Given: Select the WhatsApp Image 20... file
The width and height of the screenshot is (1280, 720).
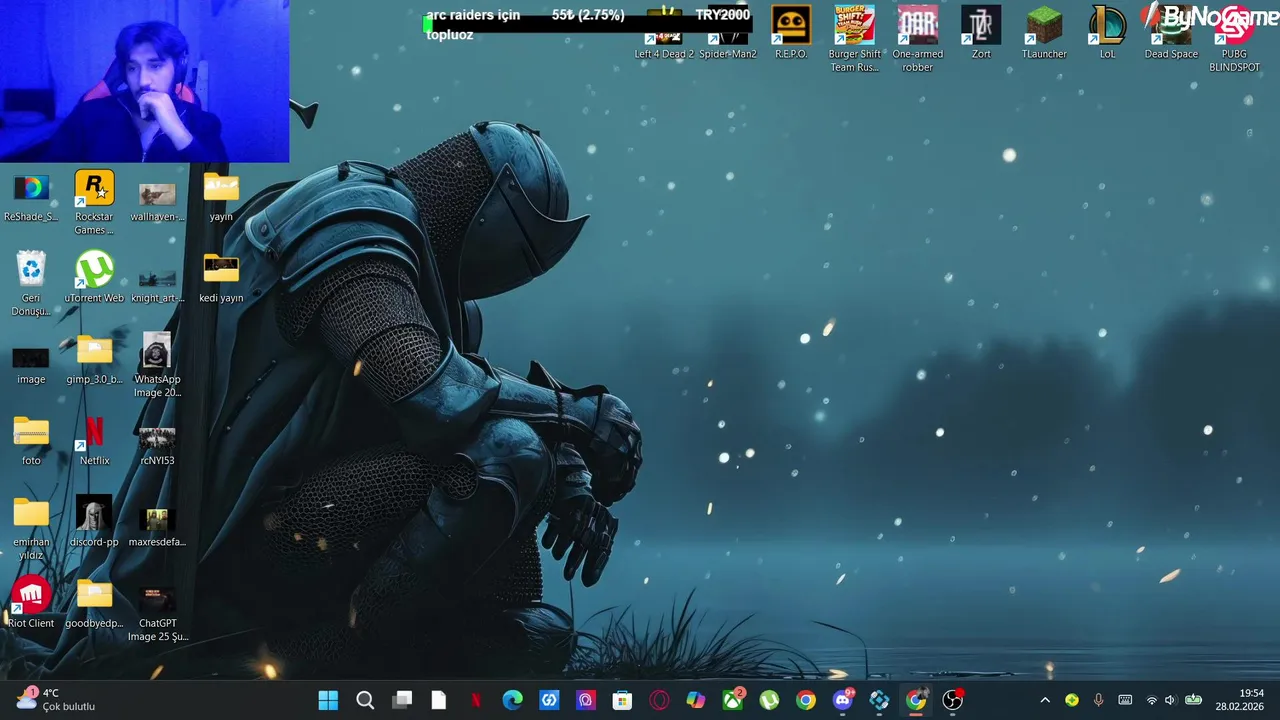Looking at the screenshot, I should tap(157, 365).
